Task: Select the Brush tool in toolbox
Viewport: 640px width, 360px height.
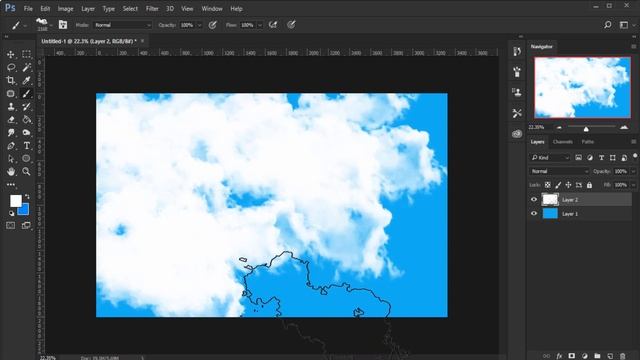Action: tap(27, 93)
